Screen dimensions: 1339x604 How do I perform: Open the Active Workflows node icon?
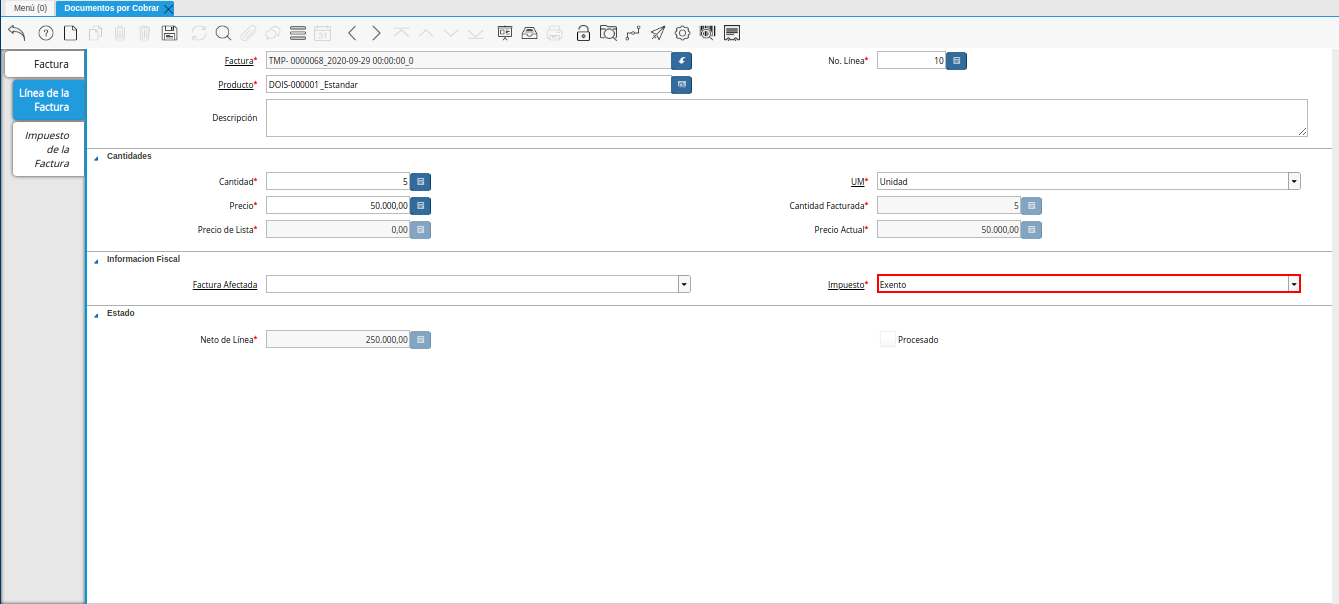(x=633, y=33)
